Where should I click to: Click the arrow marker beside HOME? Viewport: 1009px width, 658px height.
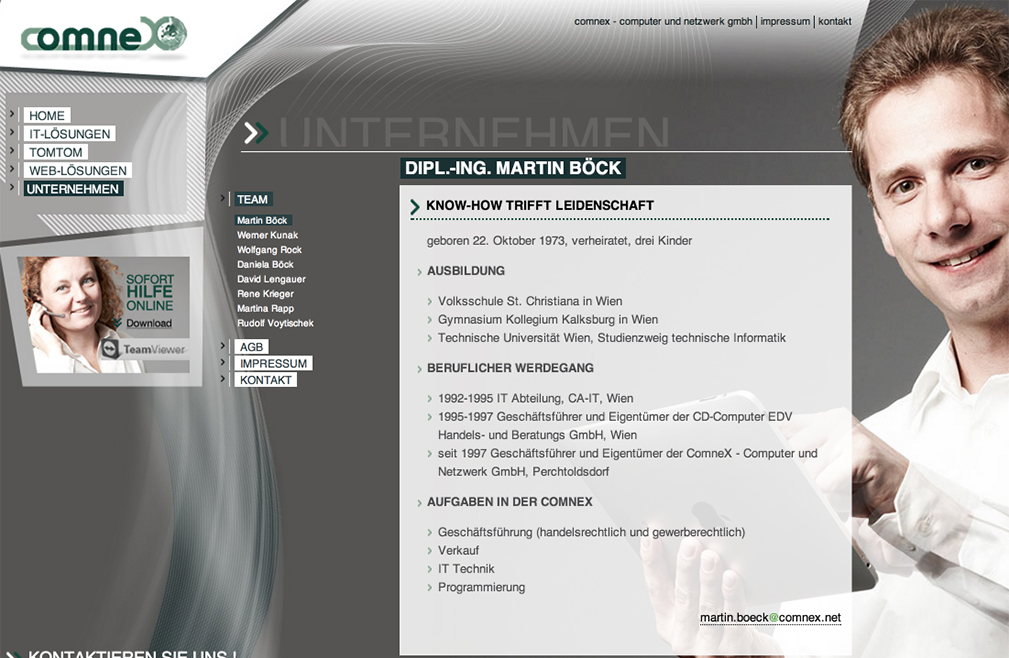[13, 114]
